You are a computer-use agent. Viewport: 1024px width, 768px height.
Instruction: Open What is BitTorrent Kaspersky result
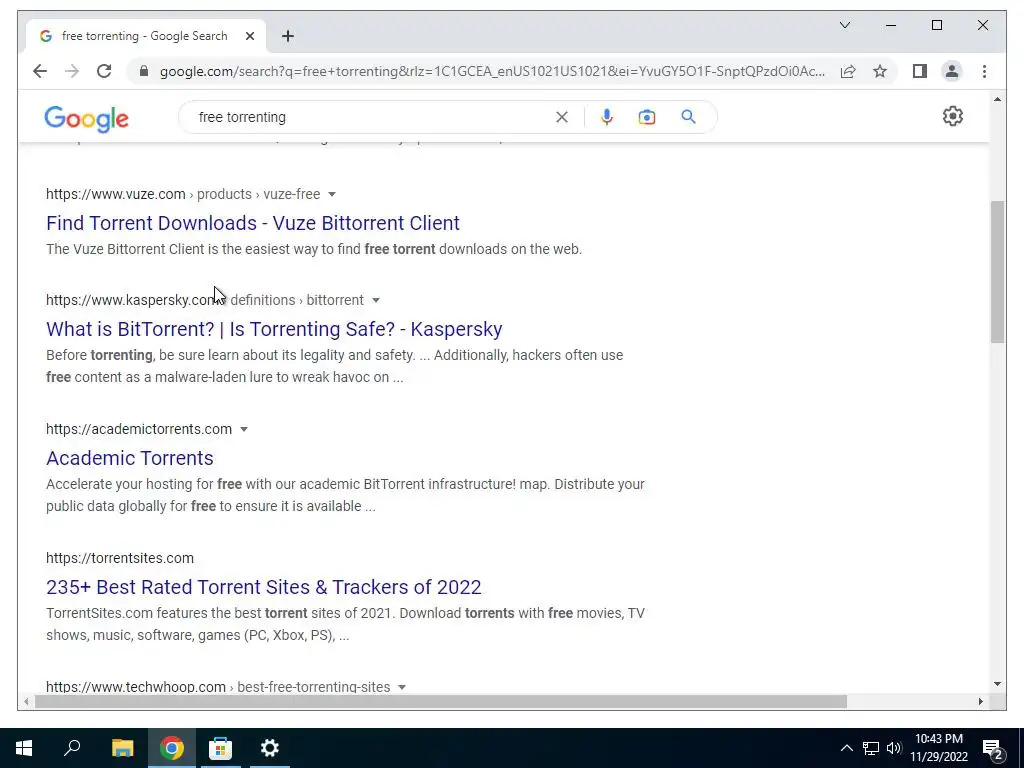(274, 329)
